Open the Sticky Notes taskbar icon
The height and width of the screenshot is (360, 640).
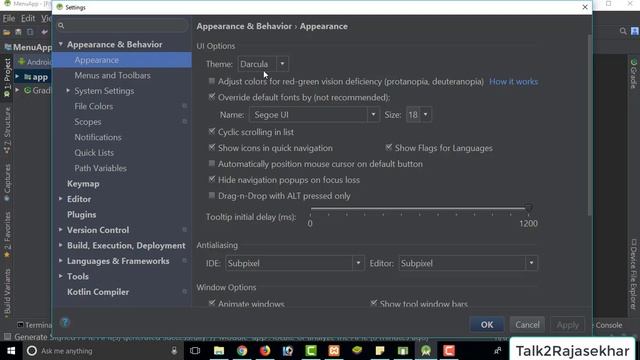click(380, 351)
